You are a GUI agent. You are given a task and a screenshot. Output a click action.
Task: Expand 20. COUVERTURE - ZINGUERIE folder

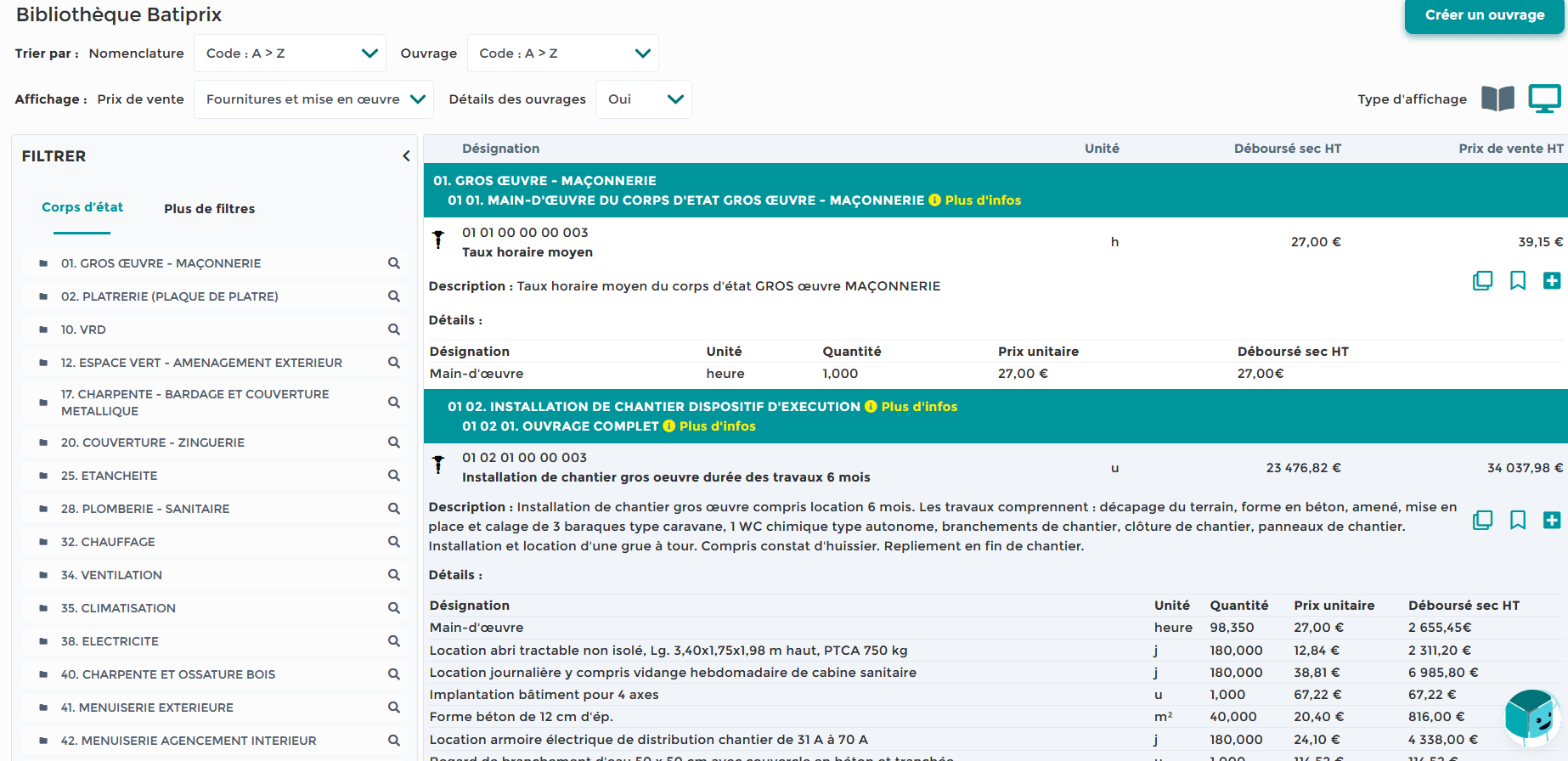[x=43, y=443]
